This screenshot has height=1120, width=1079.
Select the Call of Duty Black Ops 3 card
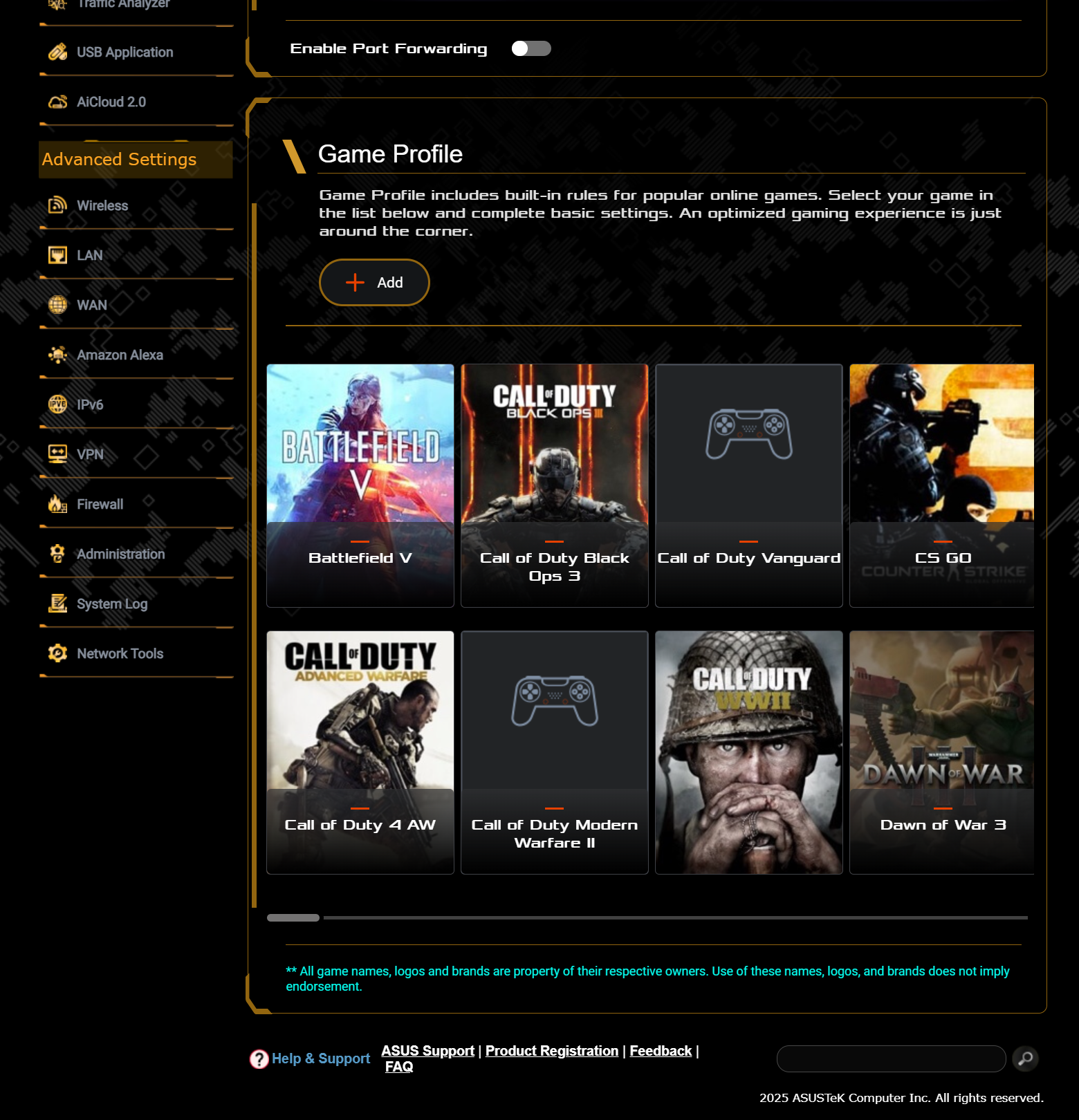(x=555, y=485)
